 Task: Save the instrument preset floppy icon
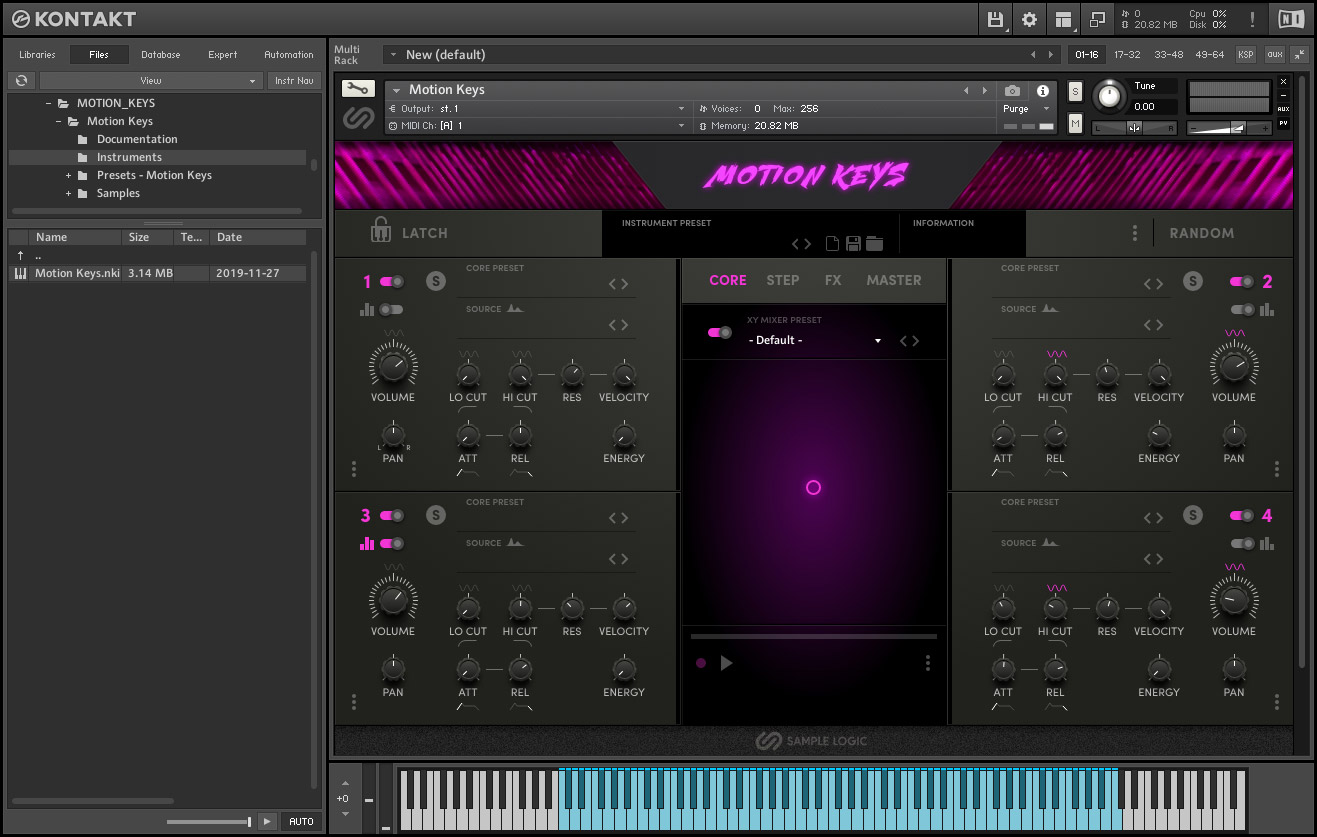tap(853, 243)
